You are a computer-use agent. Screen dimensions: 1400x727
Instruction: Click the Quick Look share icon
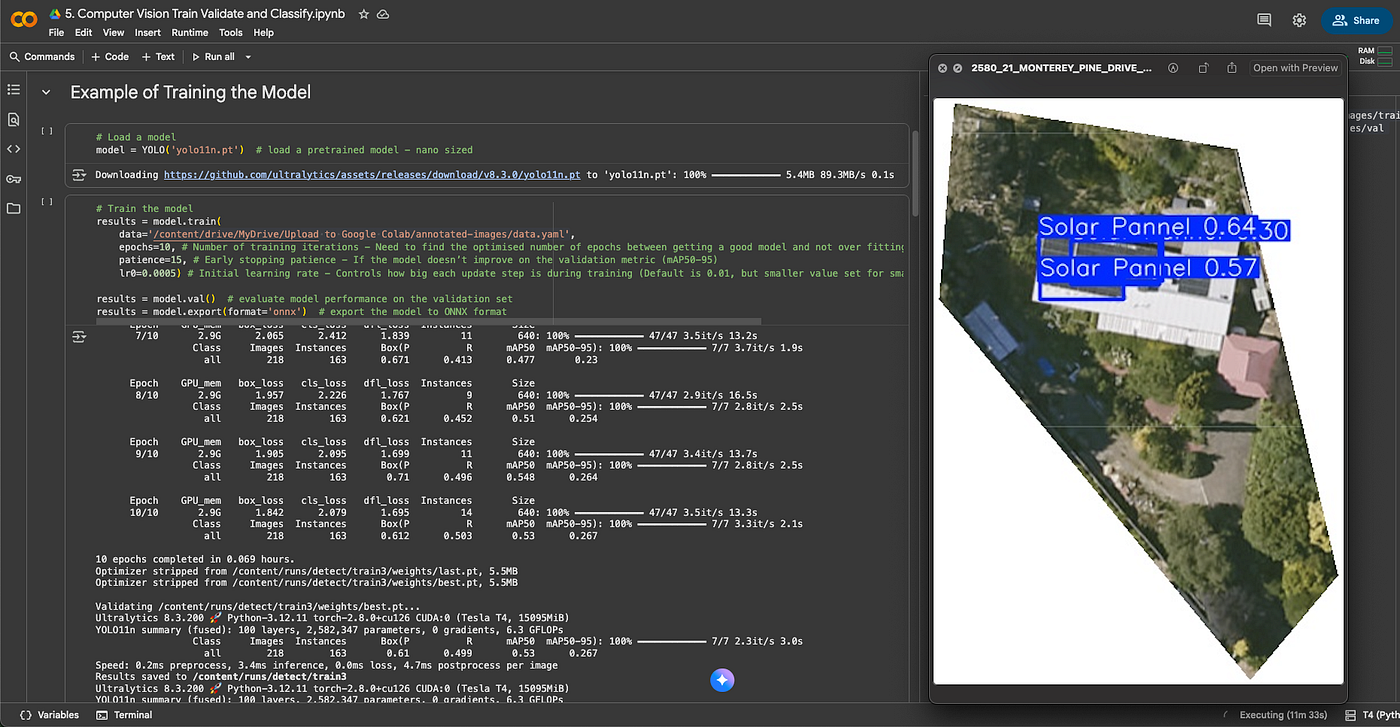[1232, 68]
